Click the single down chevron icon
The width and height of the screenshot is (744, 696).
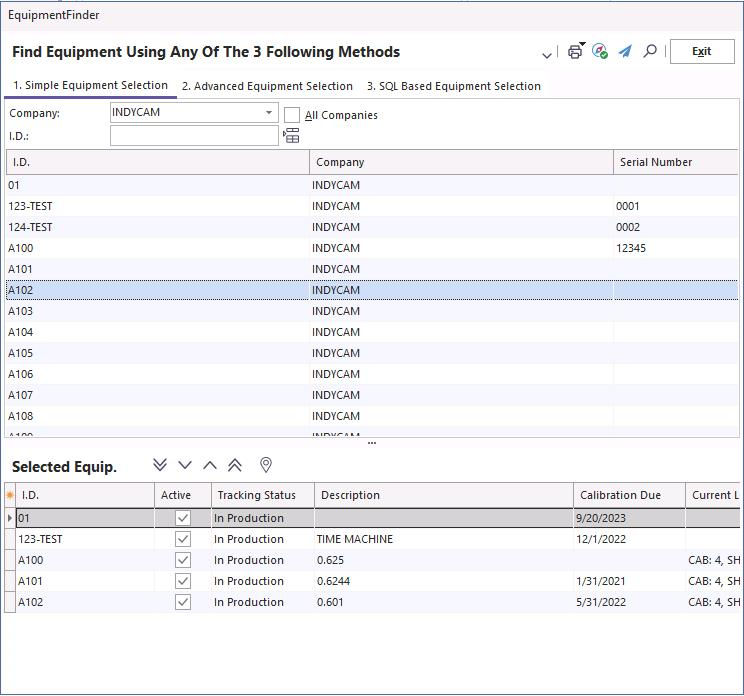185,465
